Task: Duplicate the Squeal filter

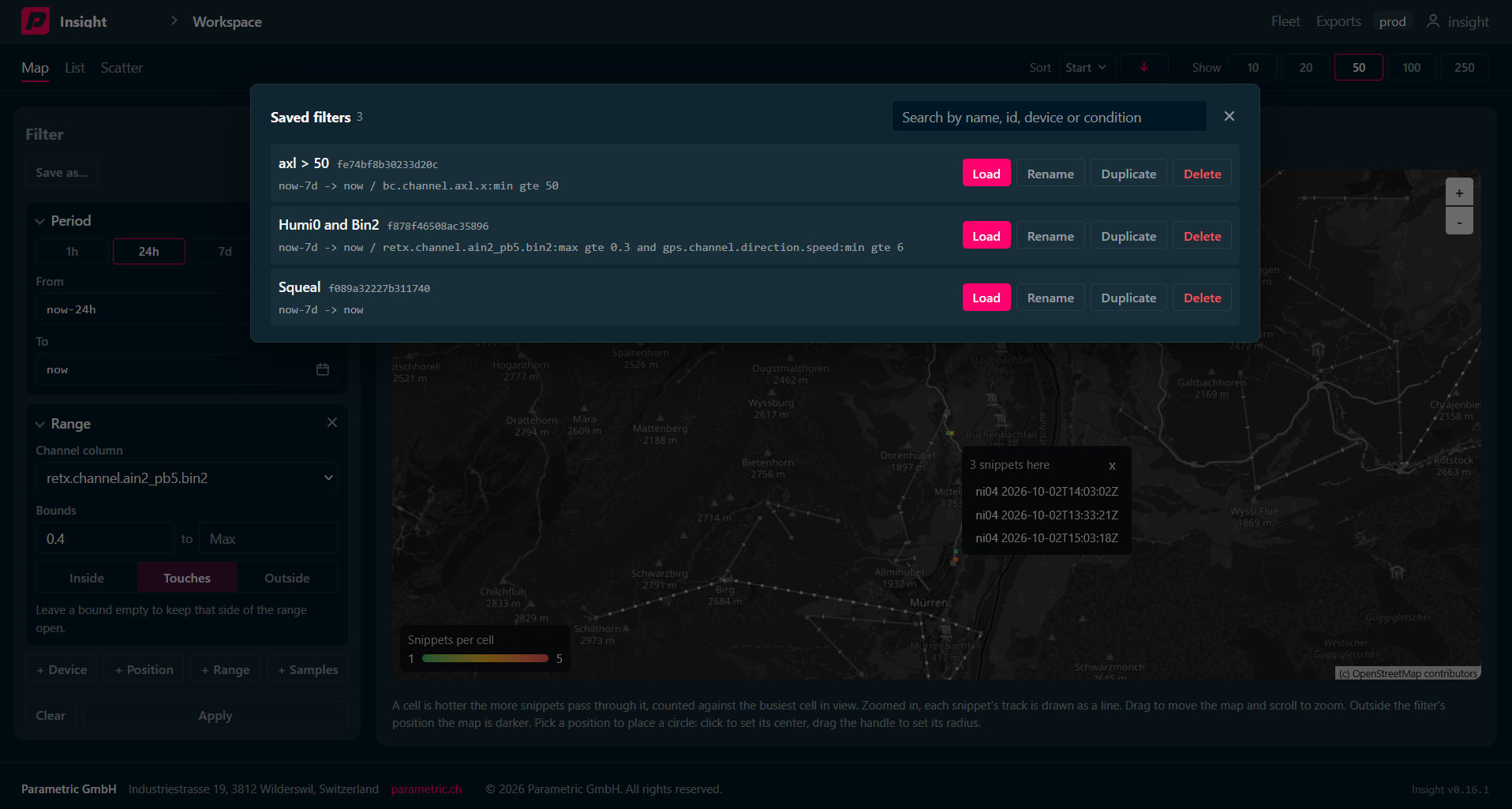Action: coord(1128,298)
